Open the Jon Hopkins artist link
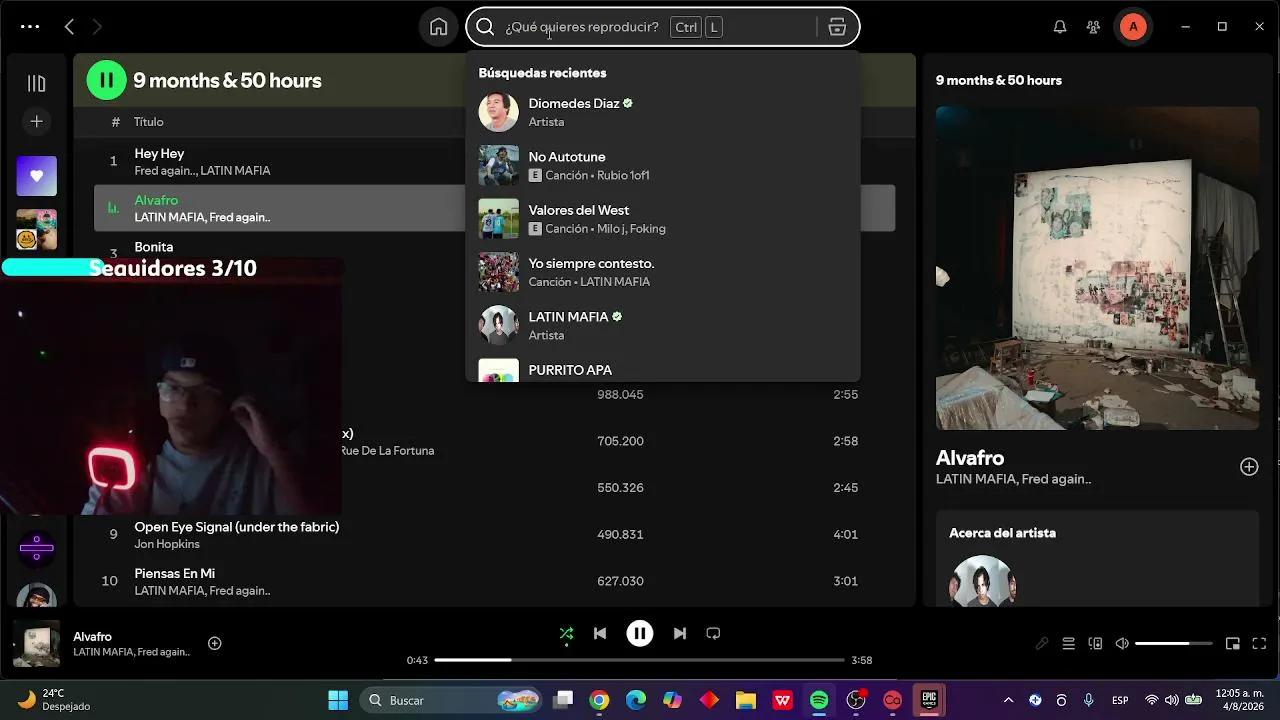The width and height of the screenshot is (1280, 720). (167, 544)
